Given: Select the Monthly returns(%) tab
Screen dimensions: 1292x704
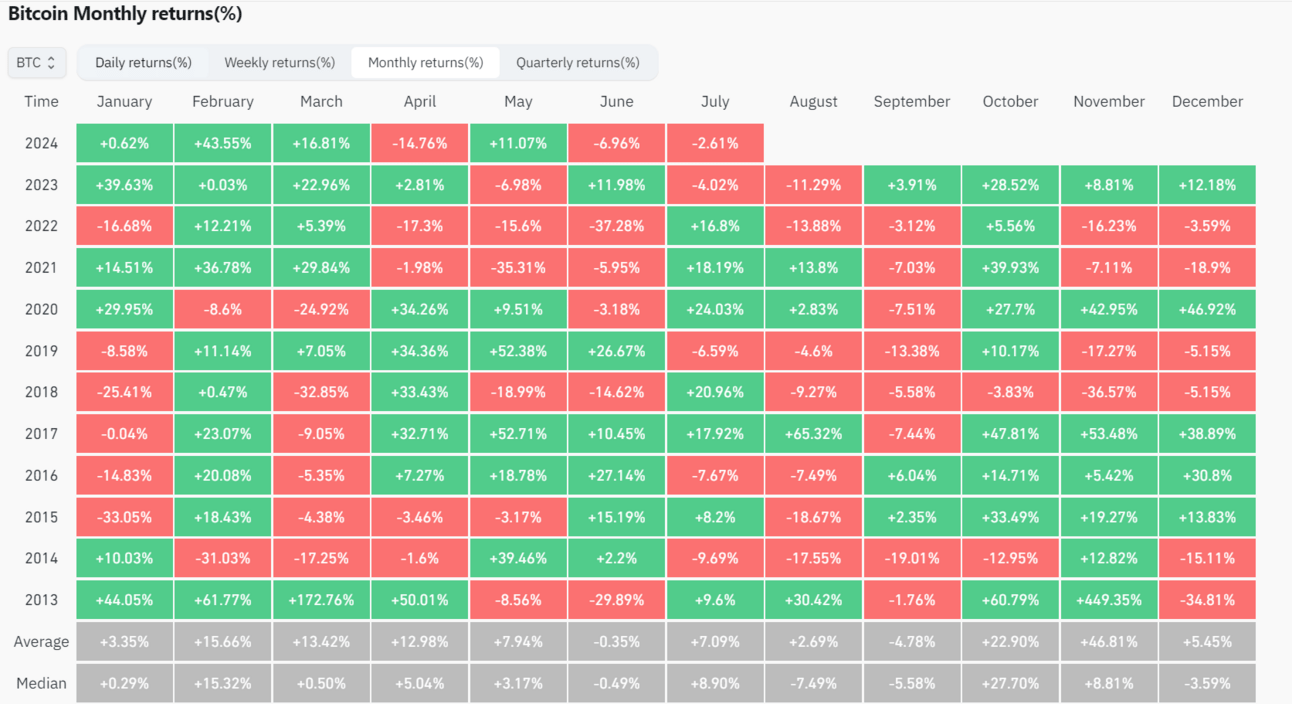Looking at the screenshot, I should pos(425,62).
